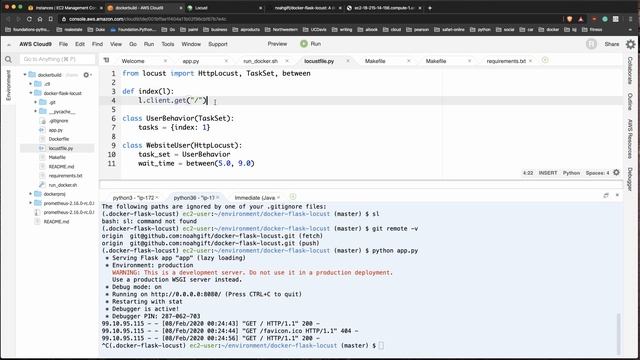Click the browser home icon

[40, 19]
